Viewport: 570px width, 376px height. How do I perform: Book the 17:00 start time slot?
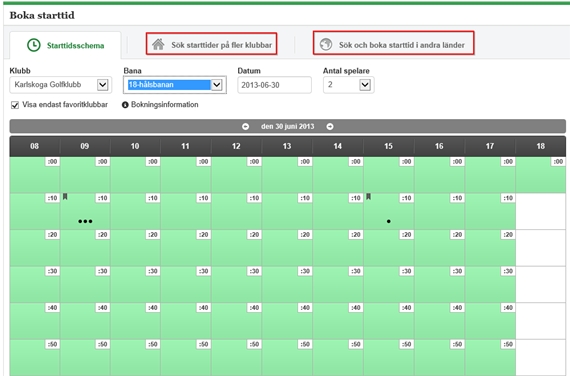(490, 175)
